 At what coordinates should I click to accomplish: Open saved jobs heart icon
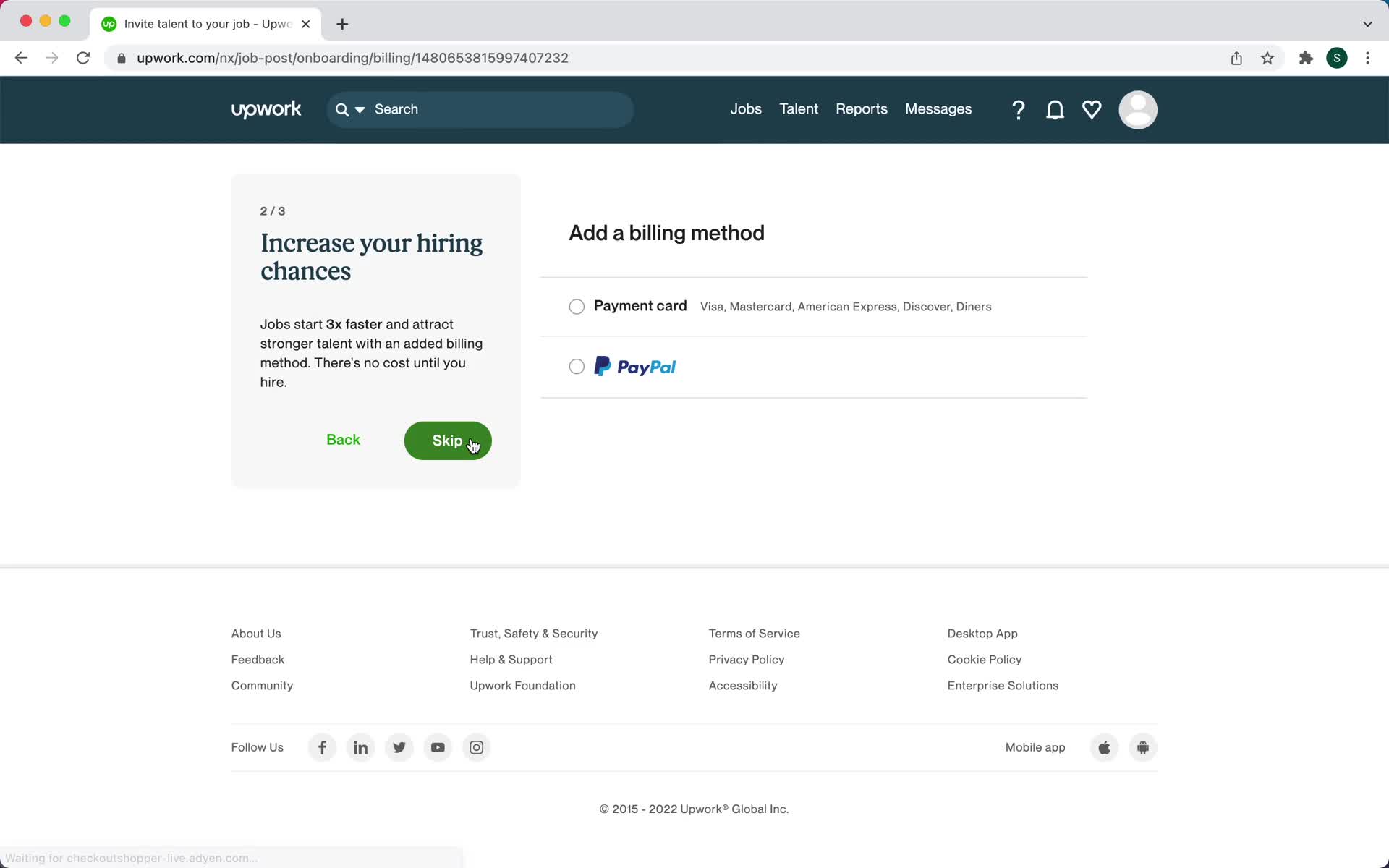[1091, 109]
